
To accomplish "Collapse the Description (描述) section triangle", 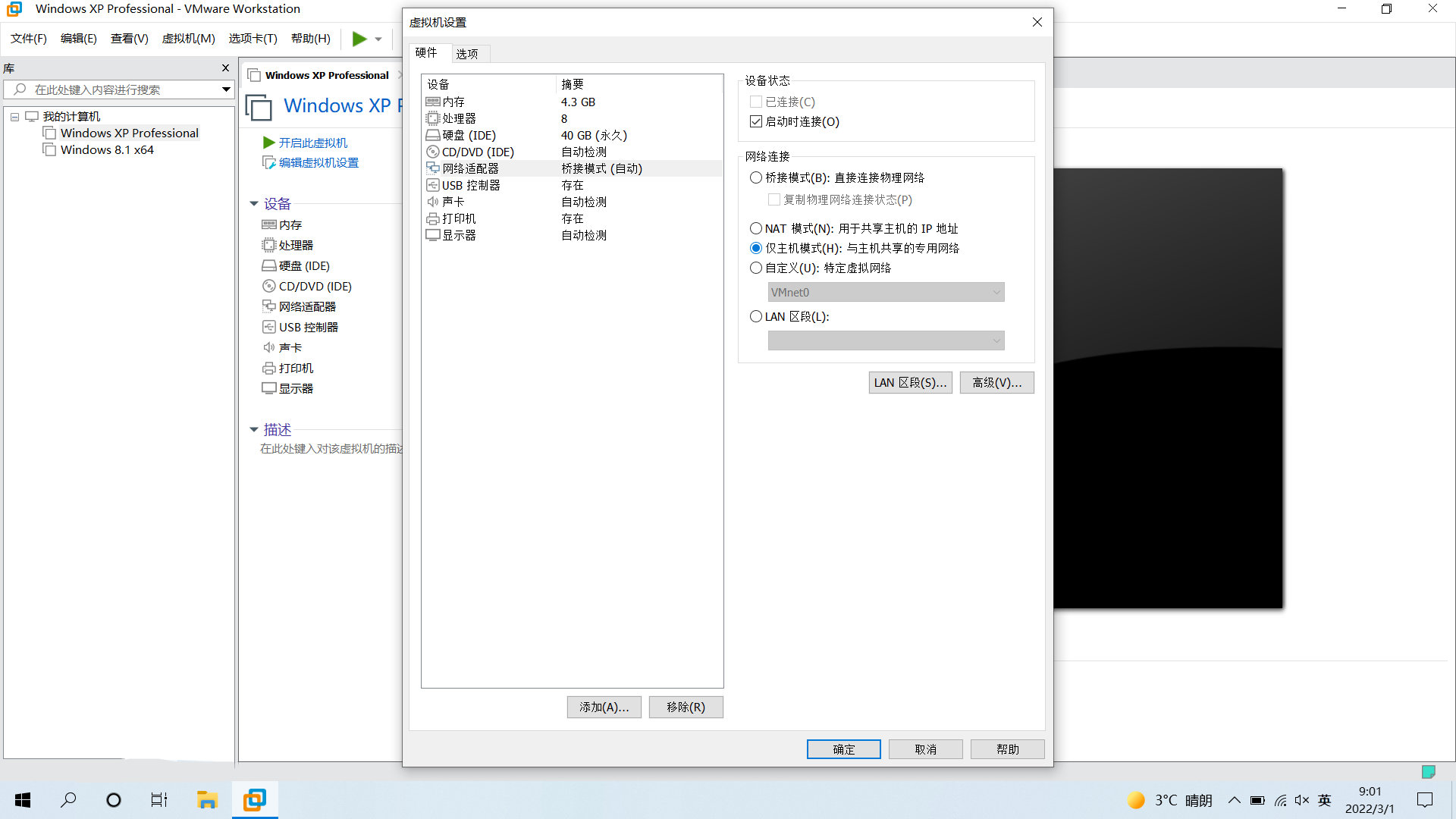I will tap(254, 429).
